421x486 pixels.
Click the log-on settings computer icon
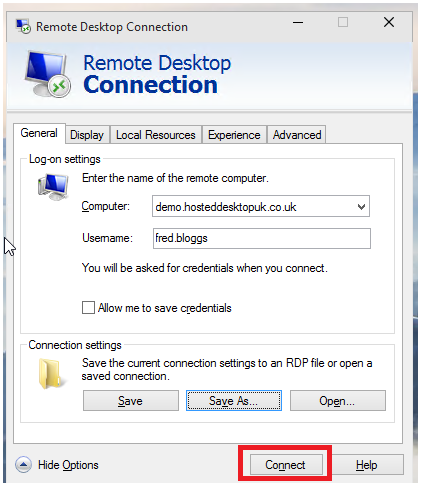click(53, 187)
